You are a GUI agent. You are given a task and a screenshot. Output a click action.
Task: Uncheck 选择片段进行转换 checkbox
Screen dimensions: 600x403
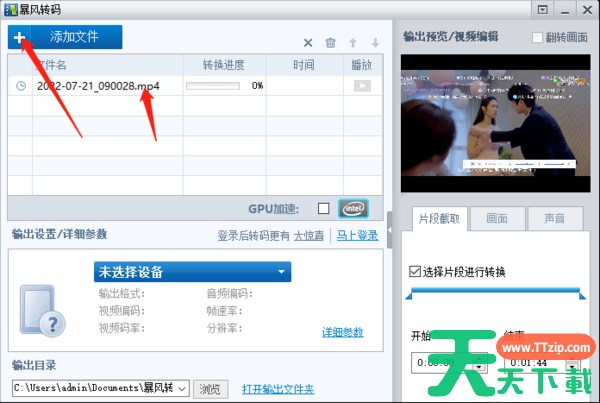415,272
